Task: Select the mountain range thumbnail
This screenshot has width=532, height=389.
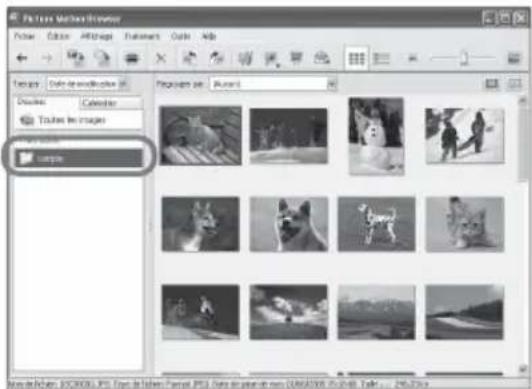Action: [376, 312]
